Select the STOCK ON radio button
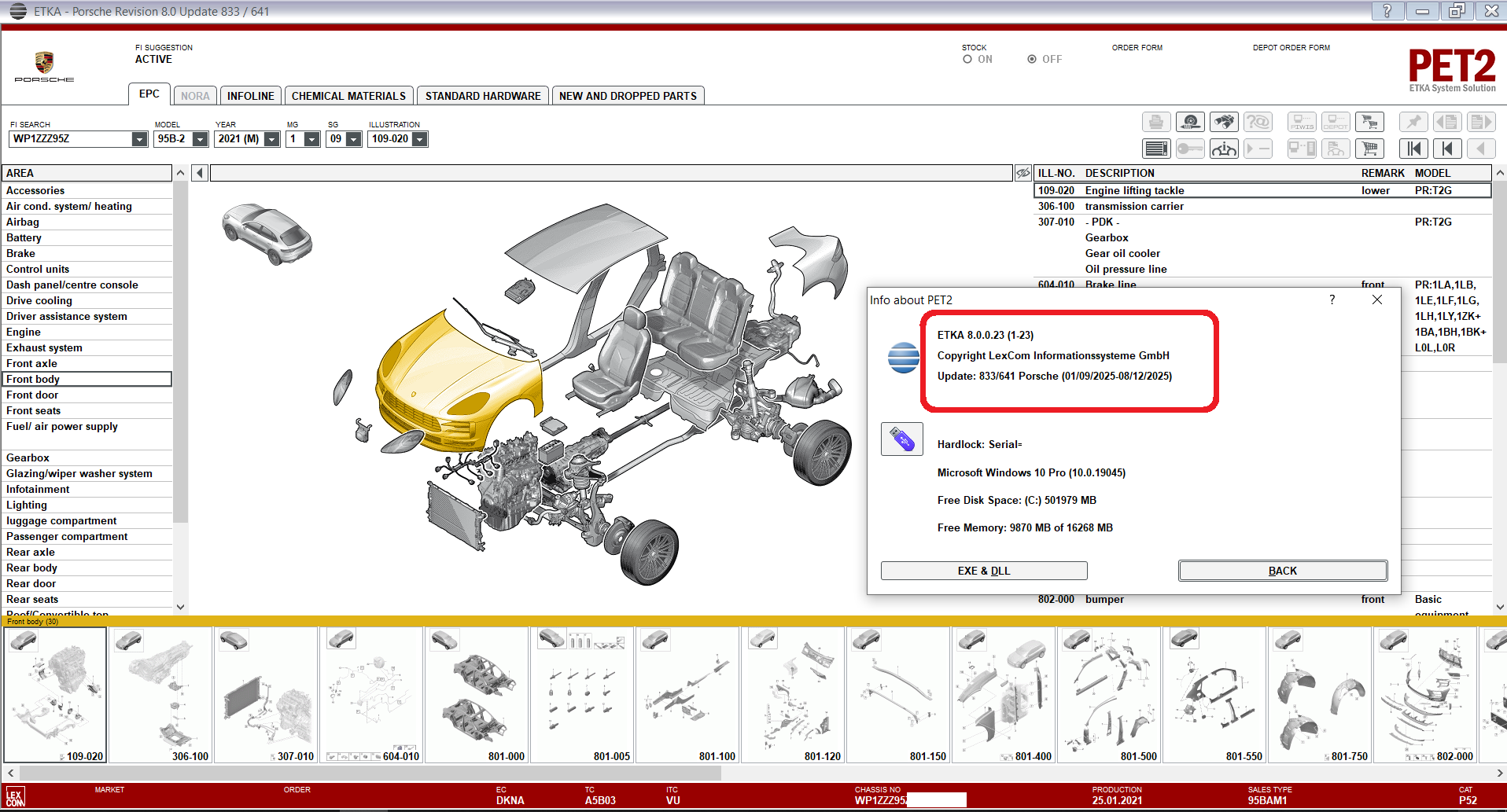The width and height of the screenshot is (1507, 812). 967,59
